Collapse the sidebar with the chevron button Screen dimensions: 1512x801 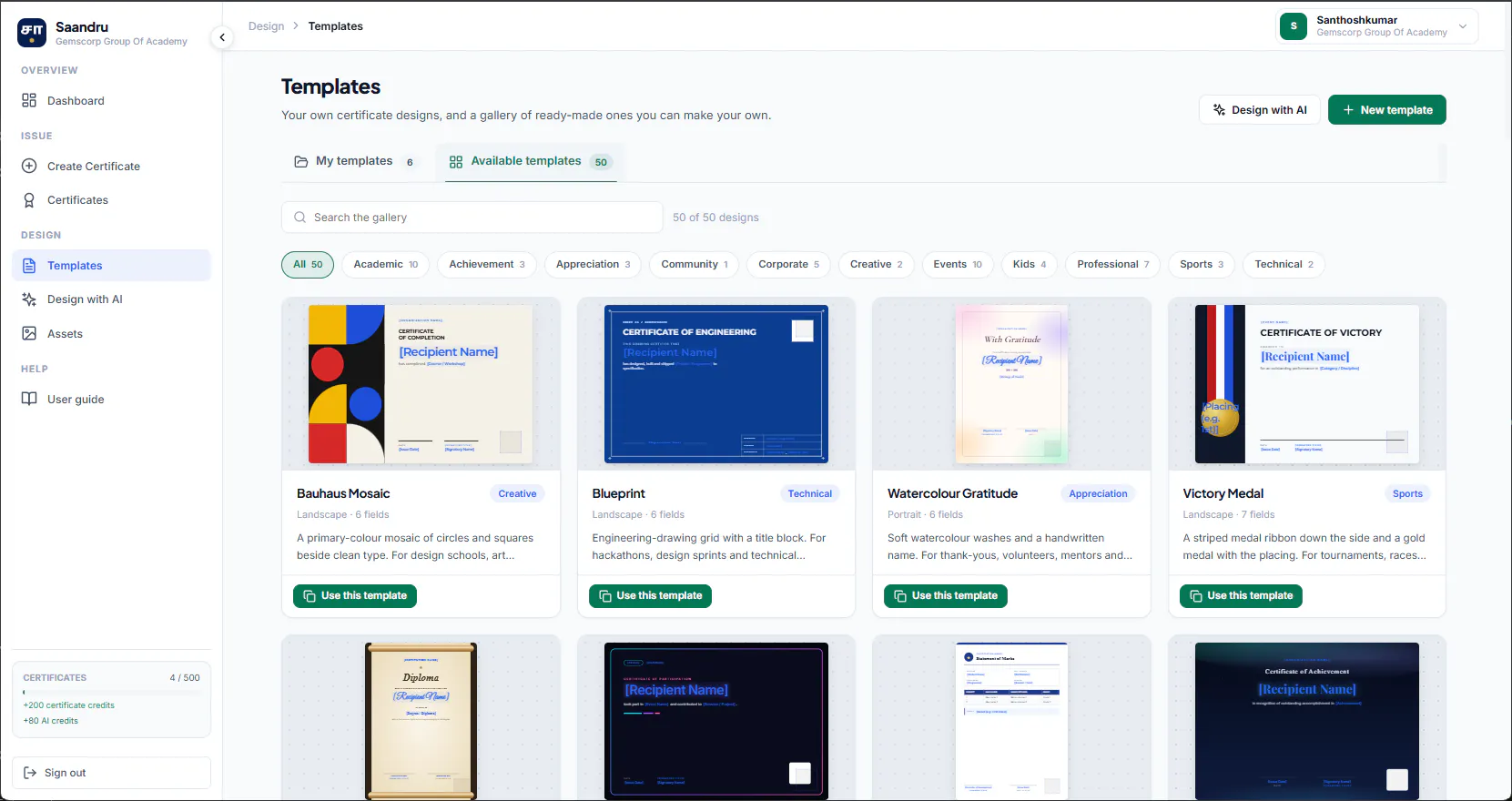(222, 37)
